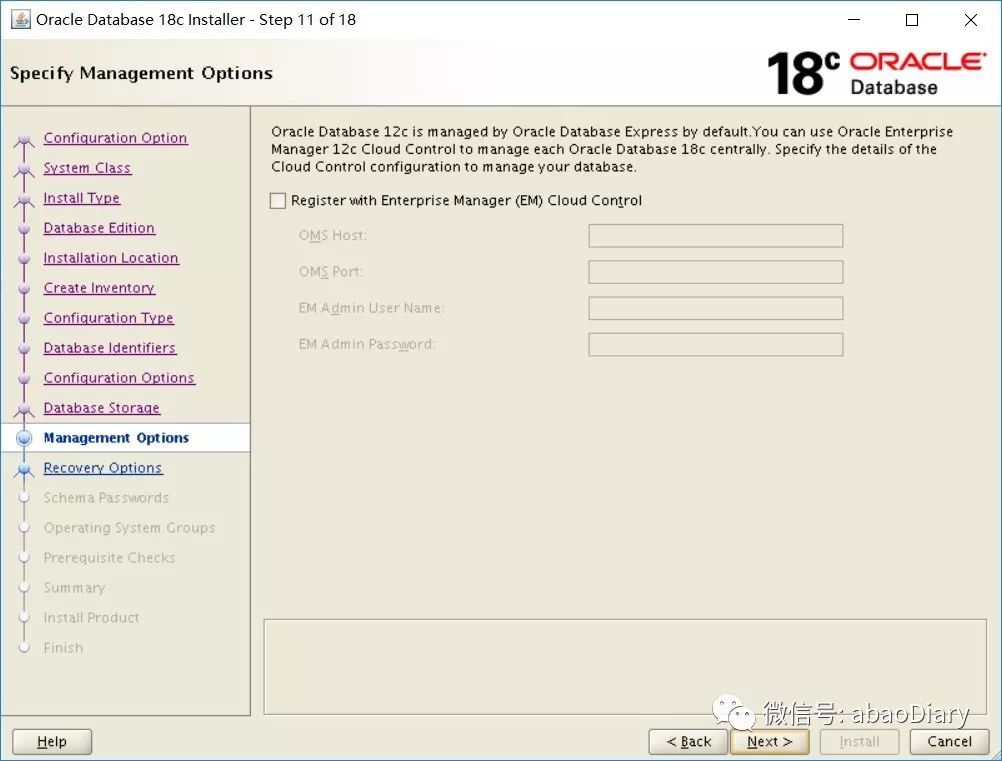Go to the Configuration Options step

coord(119,378)
